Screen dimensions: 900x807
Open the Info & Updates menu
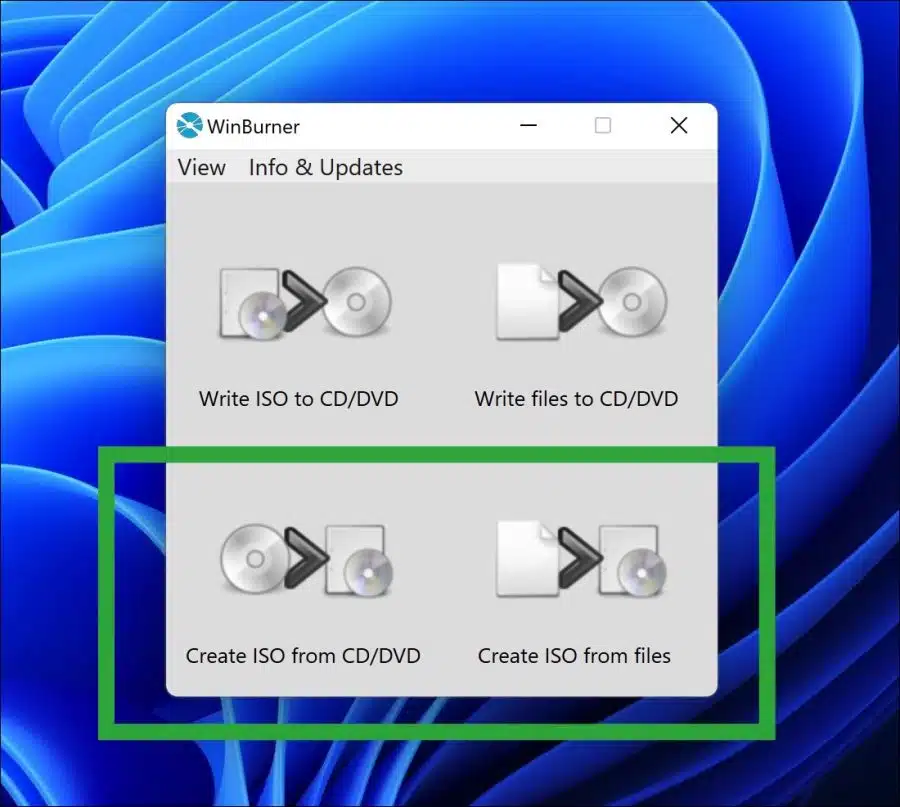[x=325, y=168]
